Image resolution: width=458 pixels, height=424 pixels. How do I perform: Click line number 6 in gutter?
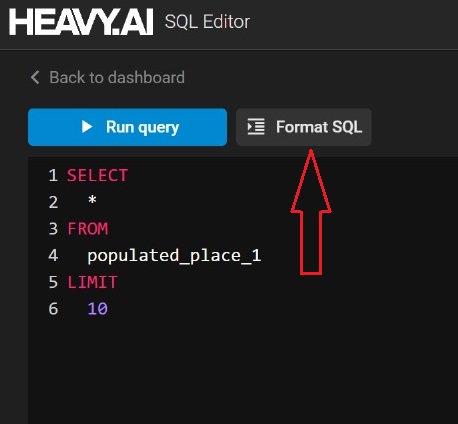pos(53,309)
